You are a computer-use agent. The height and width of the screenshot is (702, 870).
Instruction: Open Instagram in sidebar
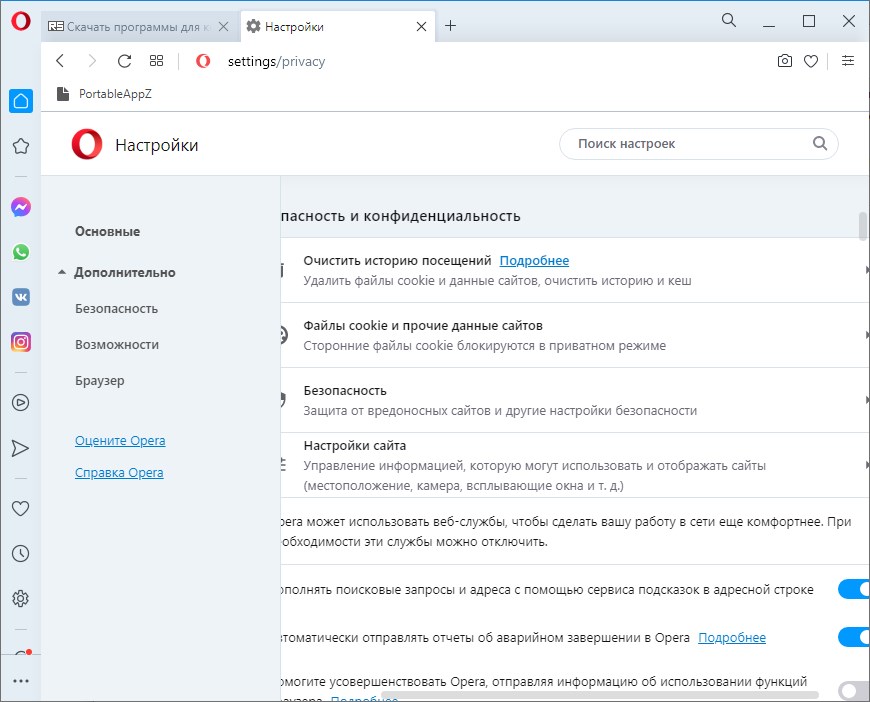pyautogui.click(x=21, y=342)
